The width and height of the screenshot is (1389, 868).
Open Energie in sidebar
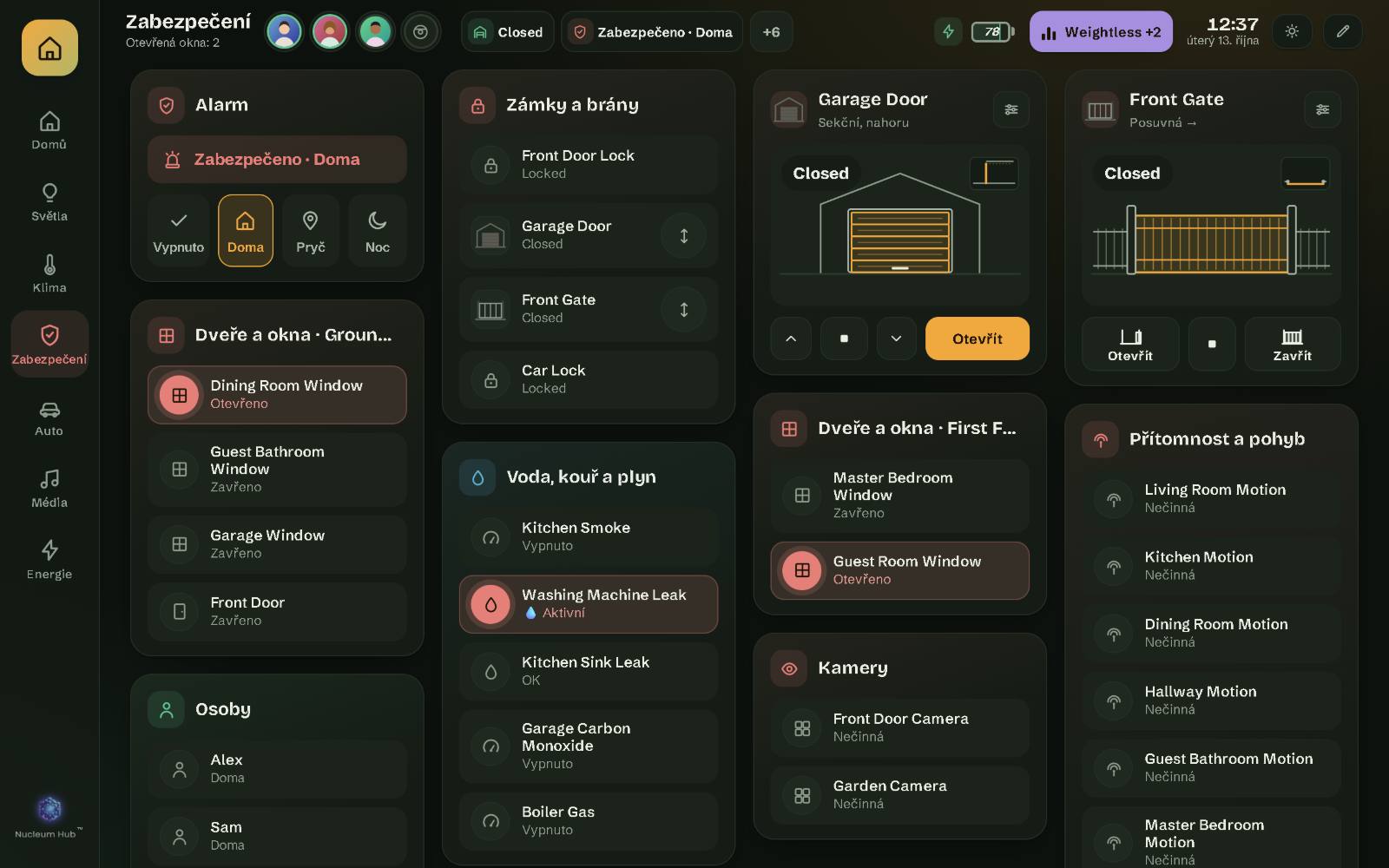(x=49, y=560)
